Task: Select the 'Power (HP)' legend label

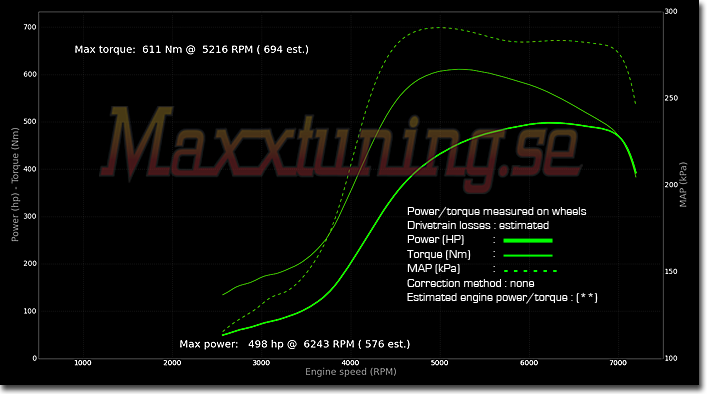Action: point(435,240)
